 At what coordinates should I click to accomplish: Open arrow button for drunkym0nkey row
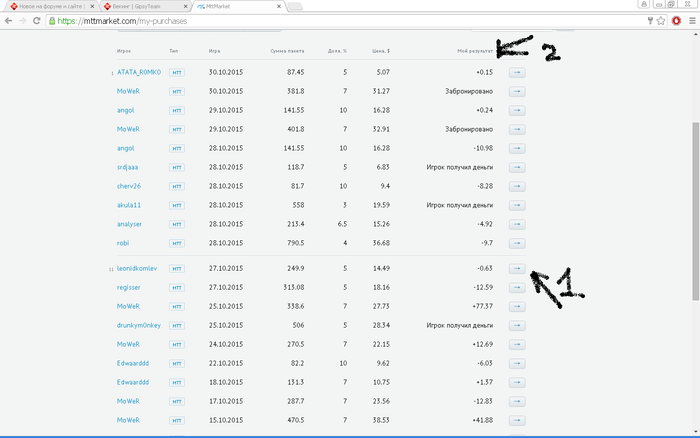[517, 325]
